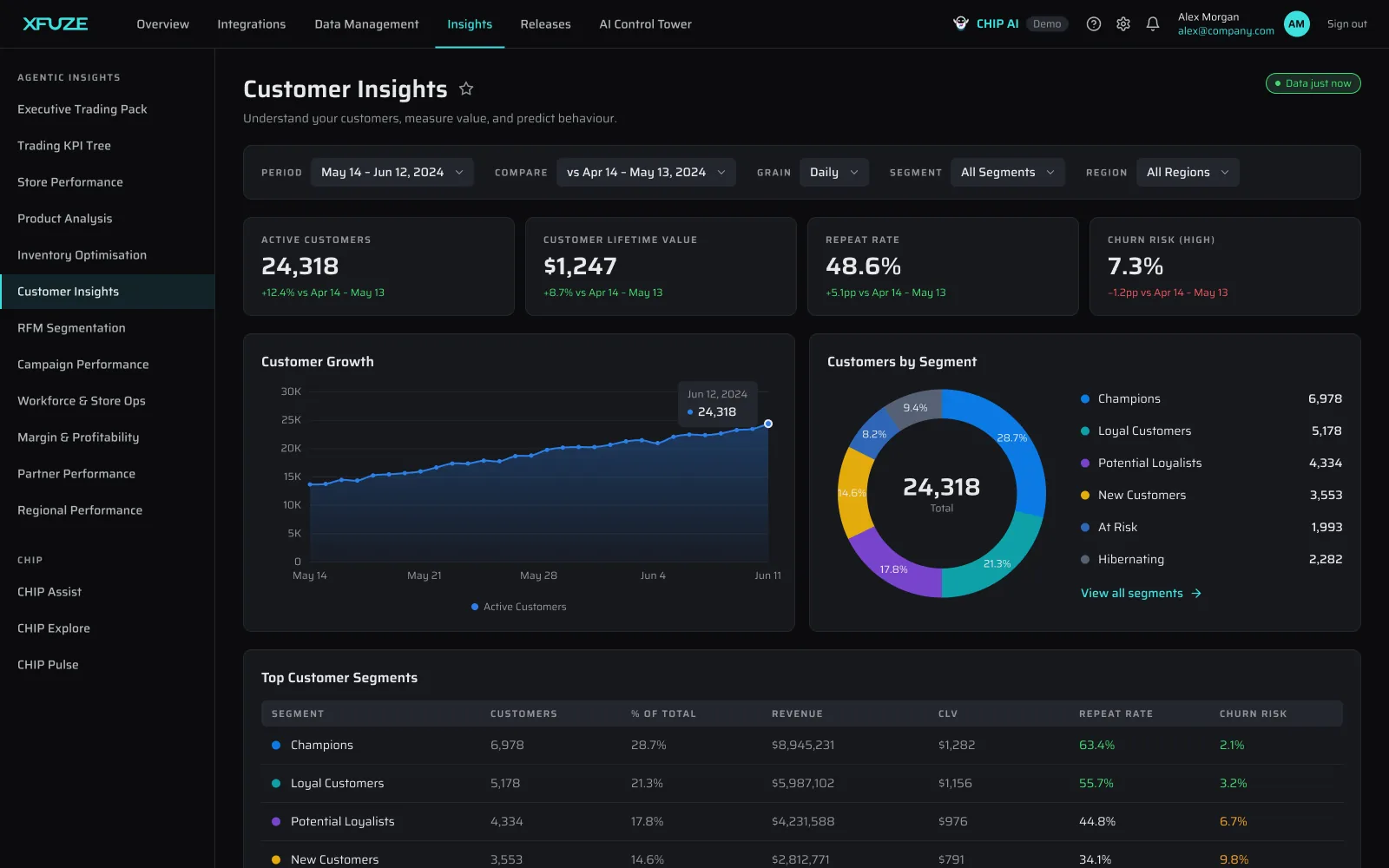The image size is (1389, 868).
Task: Open the Compare period dropdown
Action: 646,172
